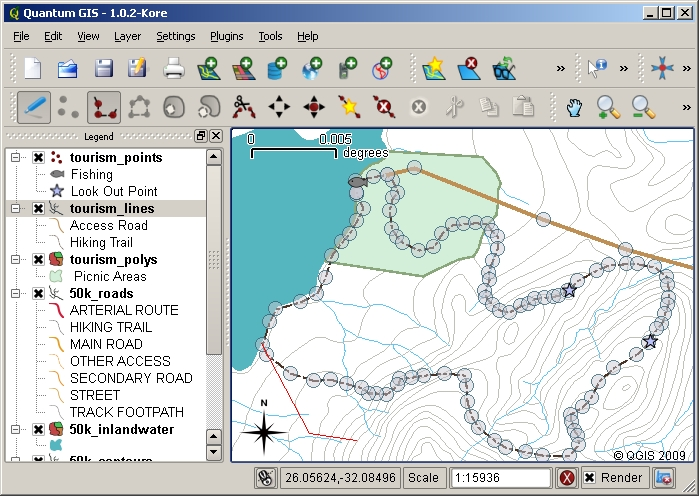Click the Print Composer printer icon
Image resolution: width=699 pixels, height=496 pixels.
[x=174, y=69]
